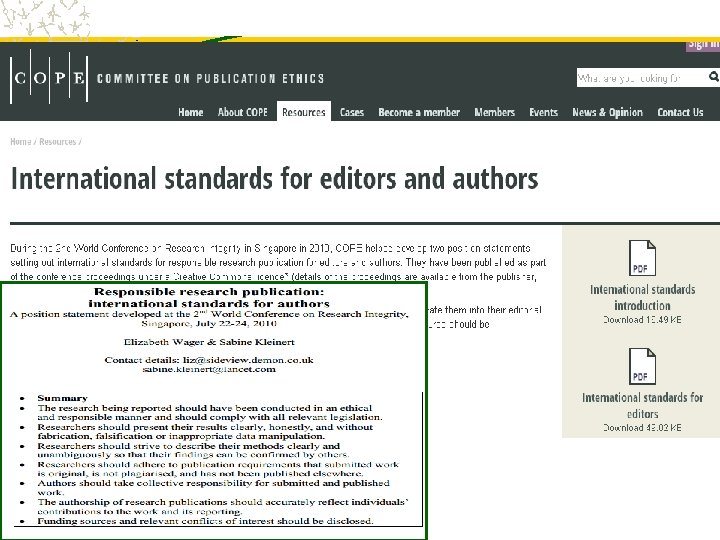
Task: Click the Sign in link
Action: (703, 45)
